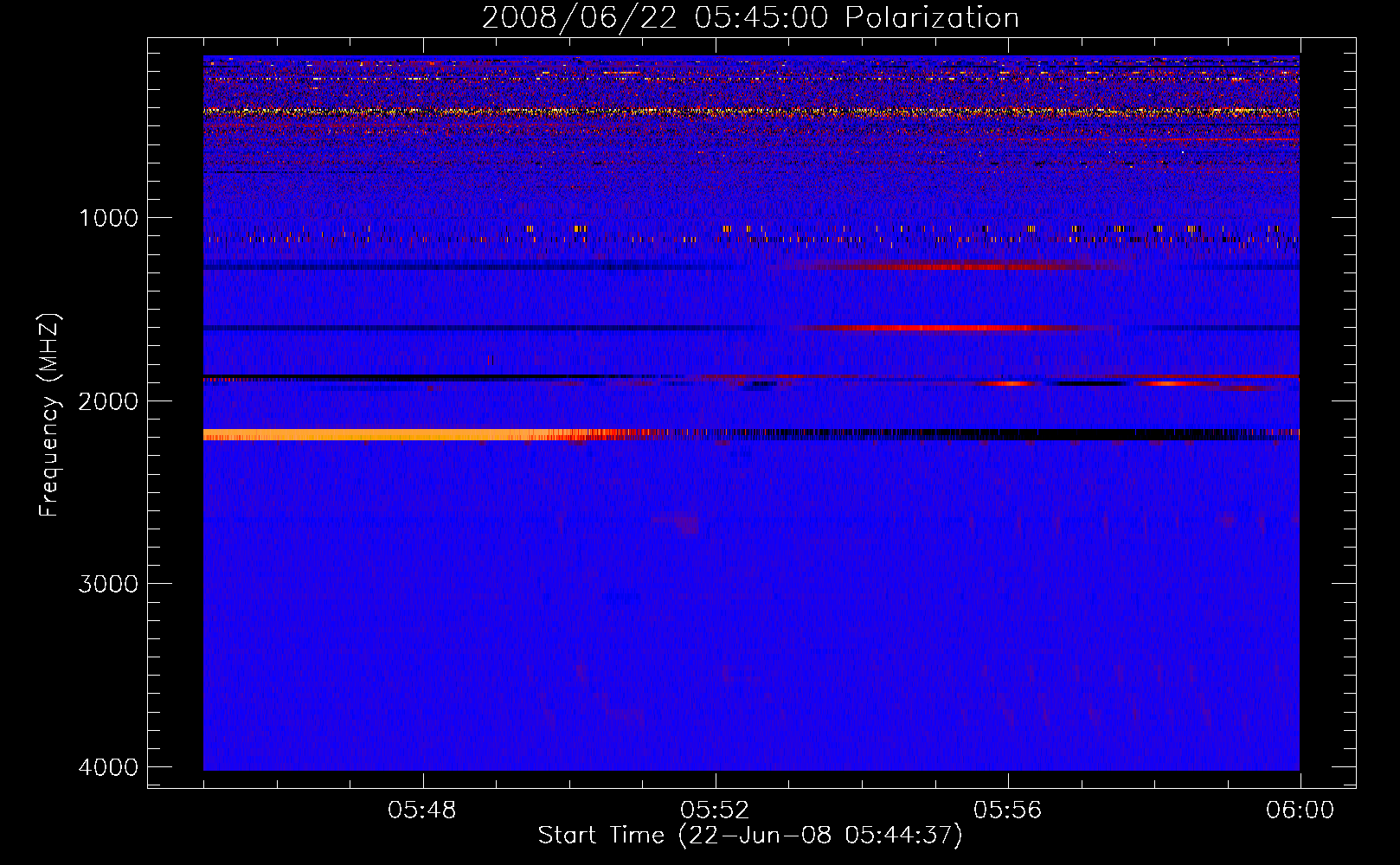The width and height of the screenshot is (1400, 865).
Task: Click the 4000 frequency tick label
Action: coord(108,767)
